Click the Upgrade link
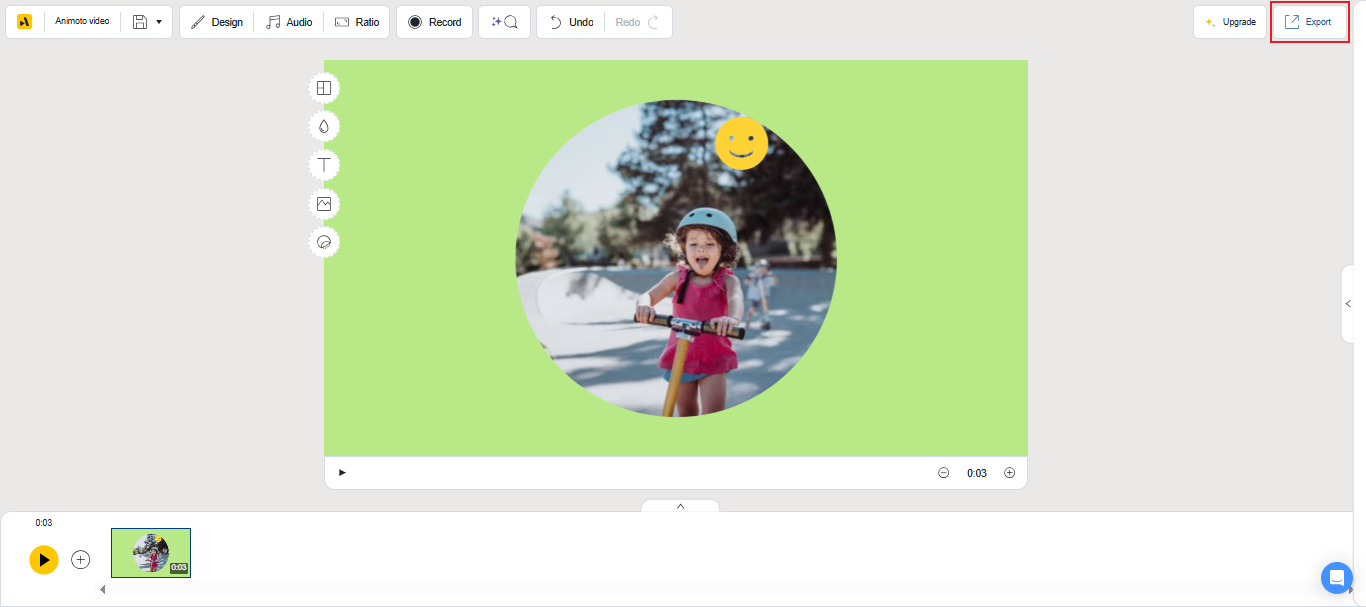The height and width of the screenshot is (607, 1366). click(x=1230, y=21)
